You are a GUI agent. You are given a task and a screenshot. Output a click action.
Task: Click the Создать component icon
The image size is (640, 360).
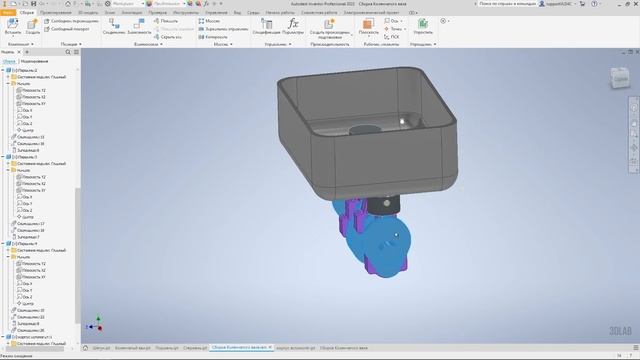[33, 26]
